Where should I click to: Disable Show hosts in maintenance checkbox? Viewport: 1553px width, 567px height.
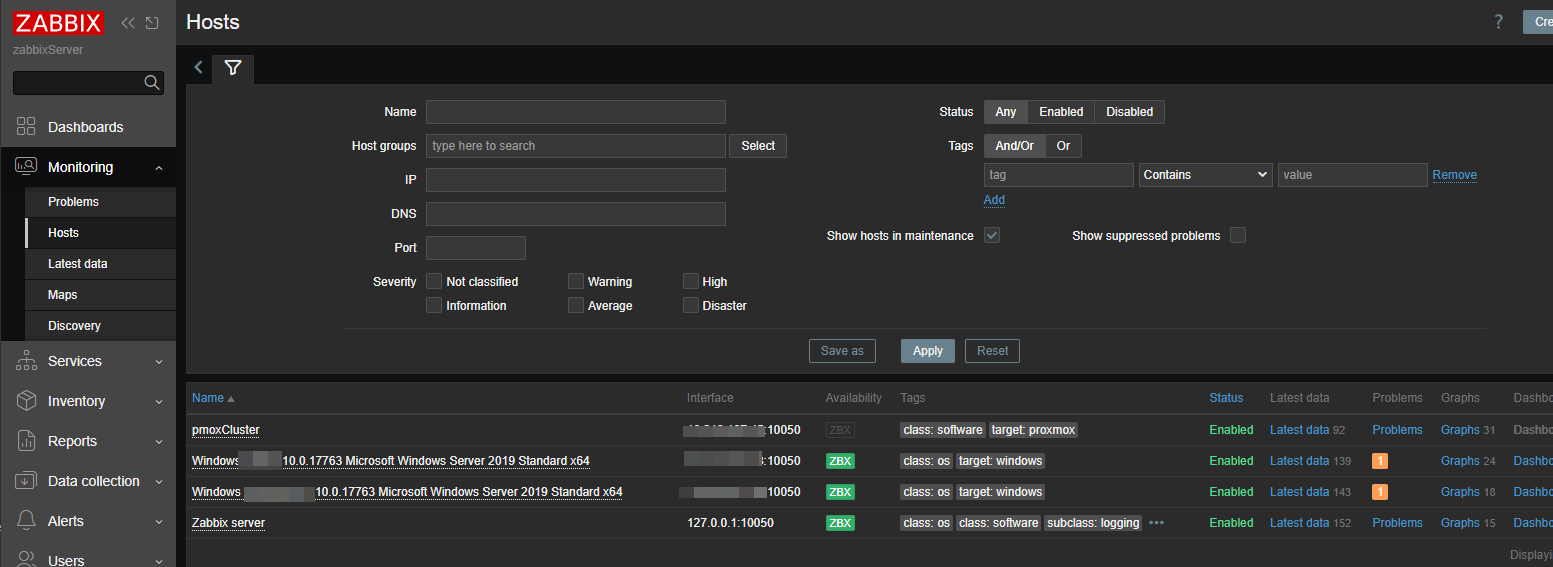(x=992, y=236)
